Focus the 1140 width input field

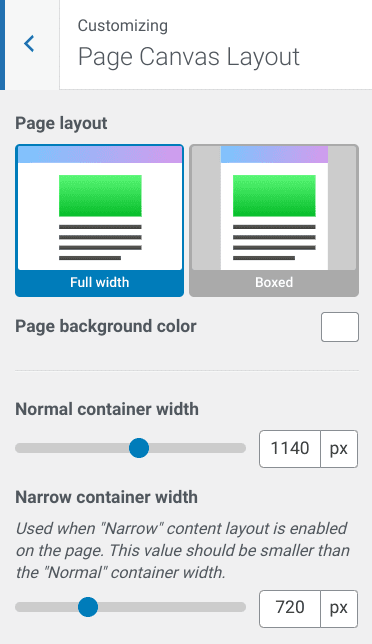tap(290, 448)
